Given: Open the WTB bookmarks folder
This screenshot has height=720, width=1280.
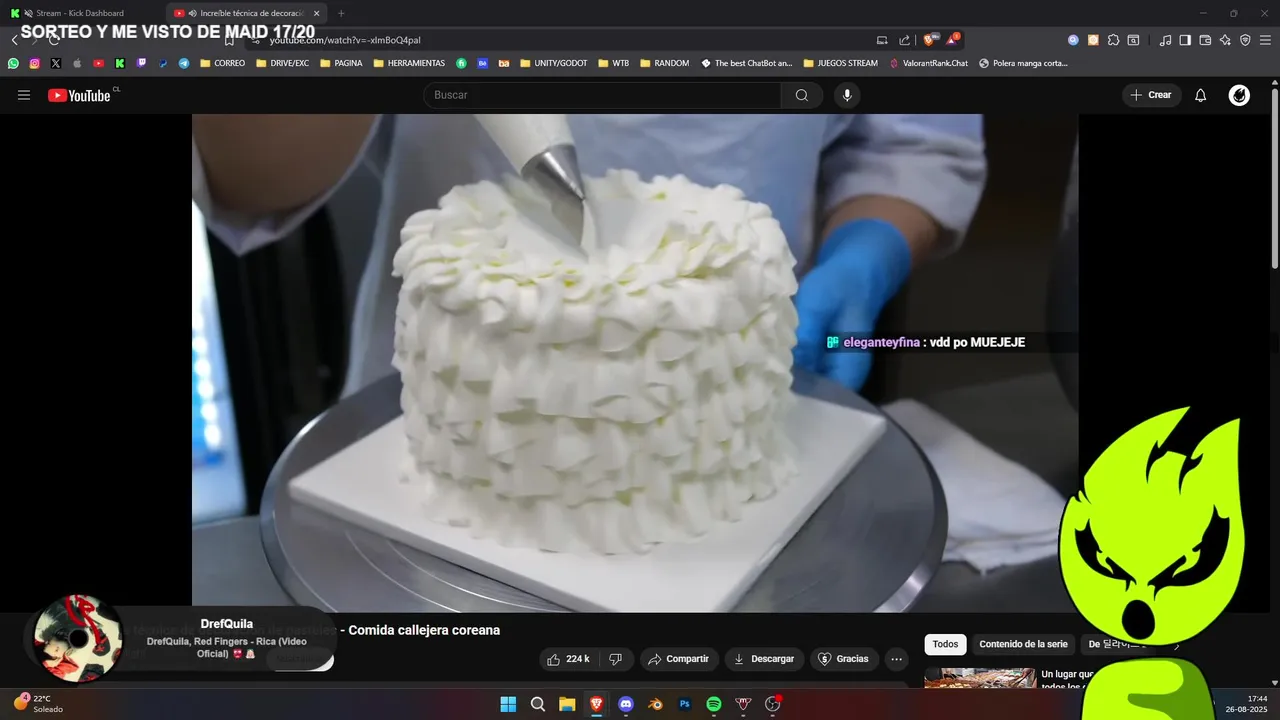Looking at the screenshot, I should 614,63.
